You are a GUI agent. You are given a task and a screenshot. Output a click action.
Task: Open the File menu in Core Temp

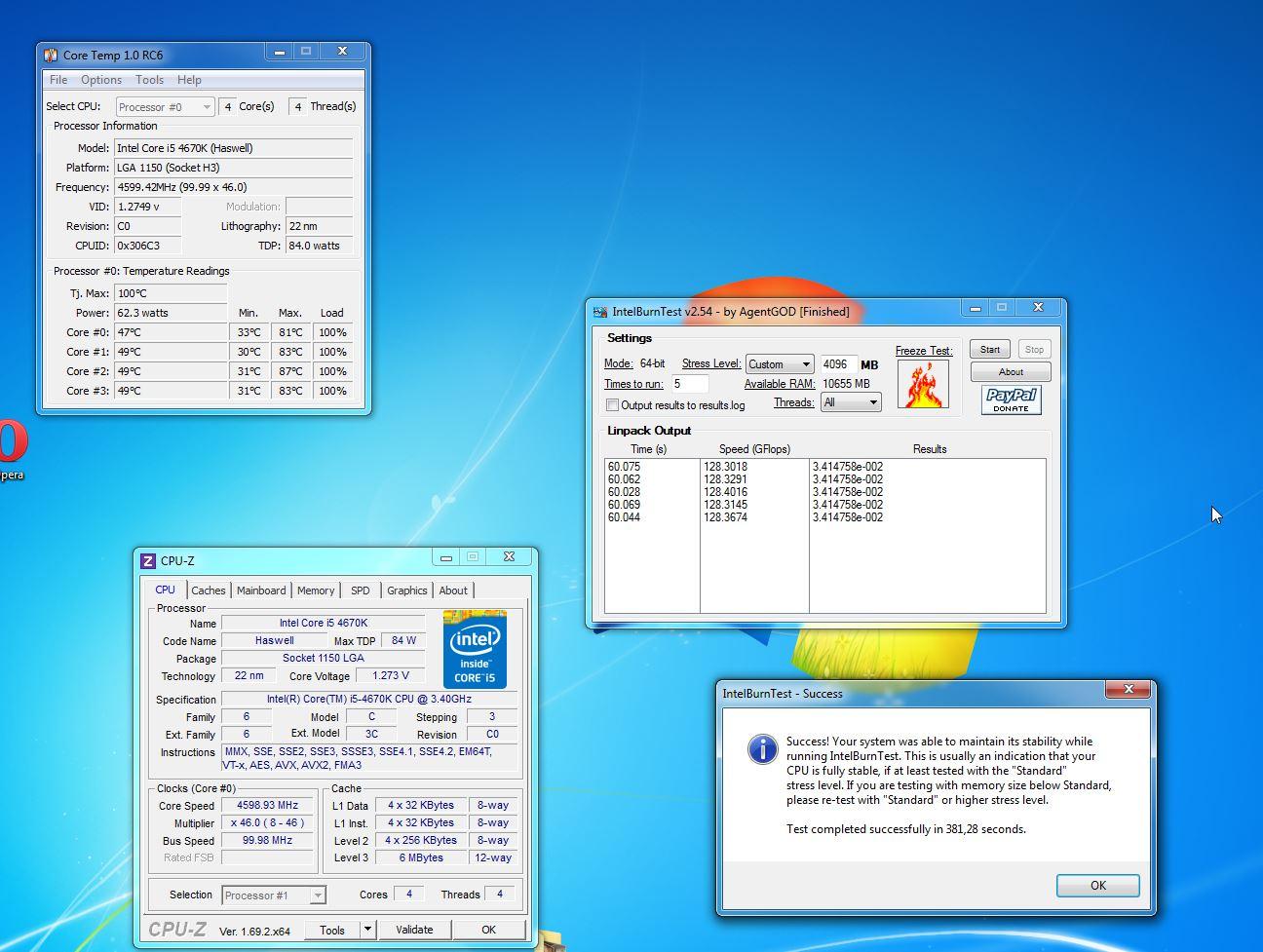click(x=58, y=80)
